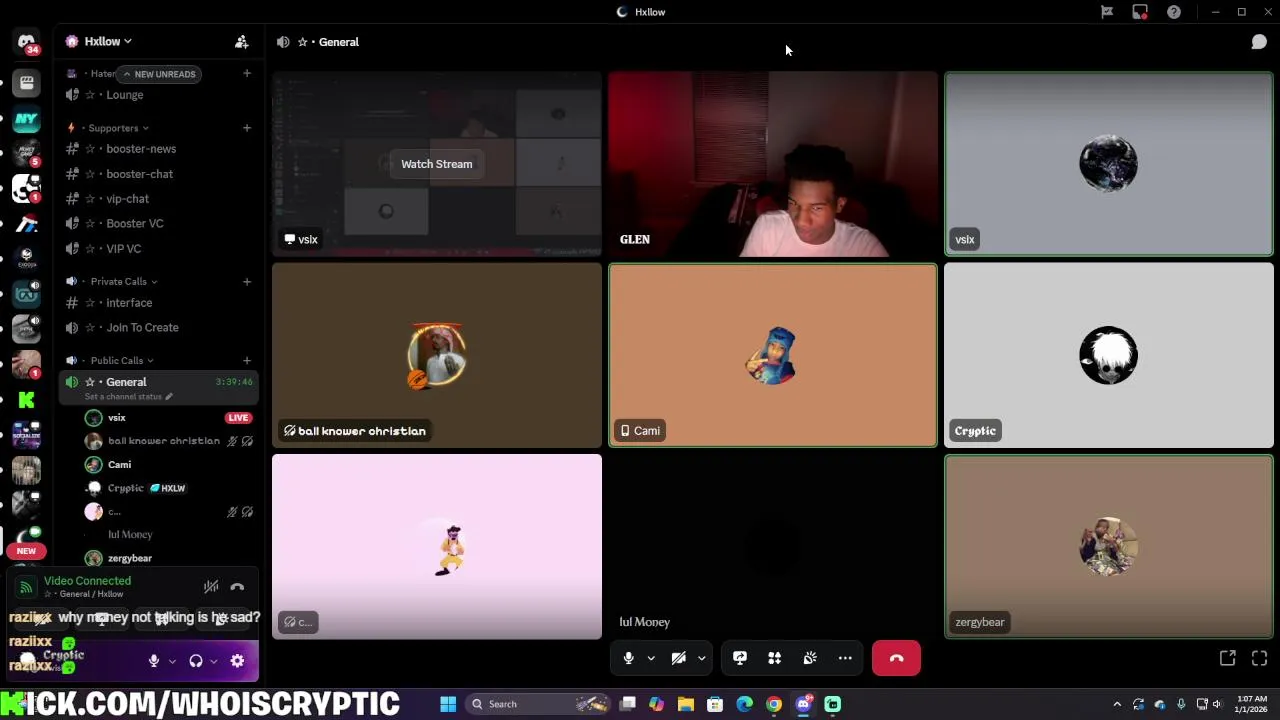Pop out the call window
This screenshot has width=1280, height=720.
1227,658
